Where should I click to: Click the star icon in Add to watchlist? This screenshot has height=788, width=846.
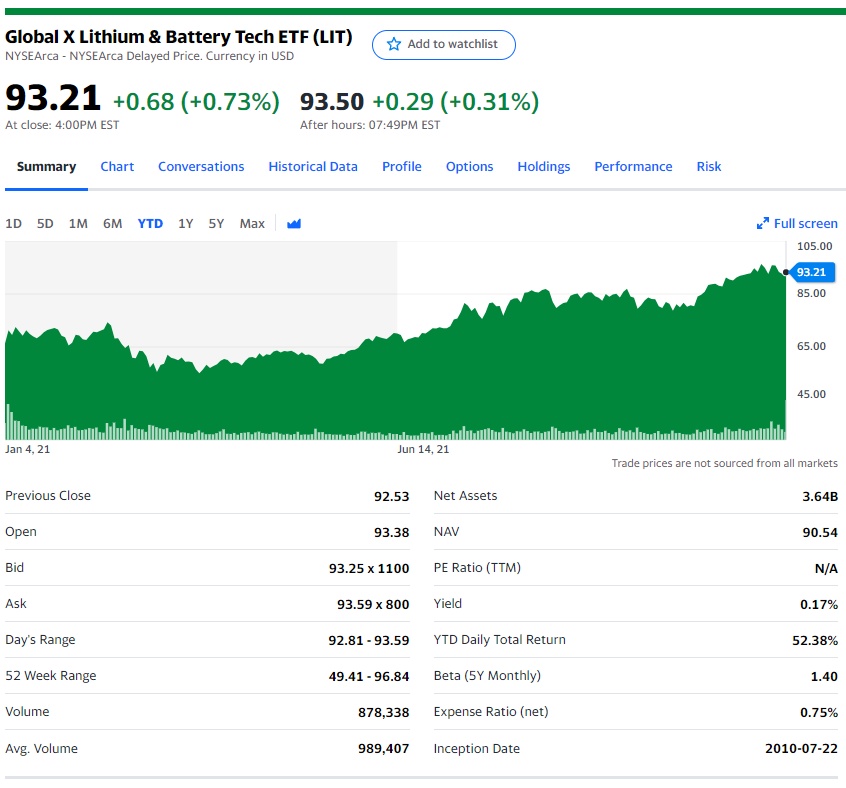pyautogui.click(x=394, y=44)
